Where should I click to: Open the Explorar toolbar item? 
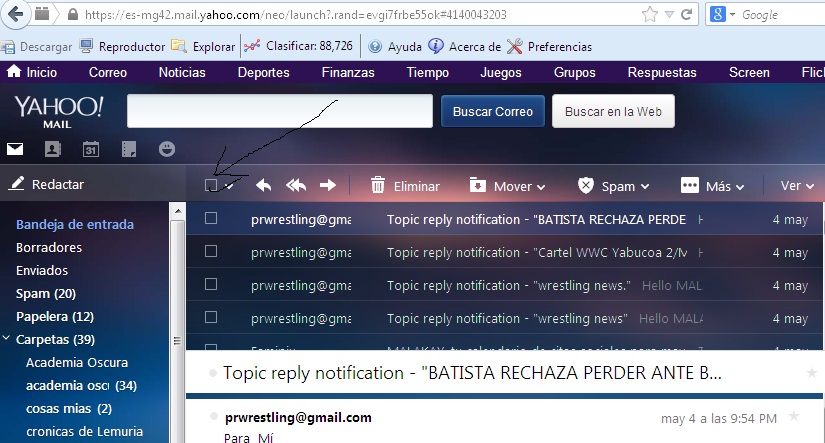pyautogui.click(x=203, y=47)
